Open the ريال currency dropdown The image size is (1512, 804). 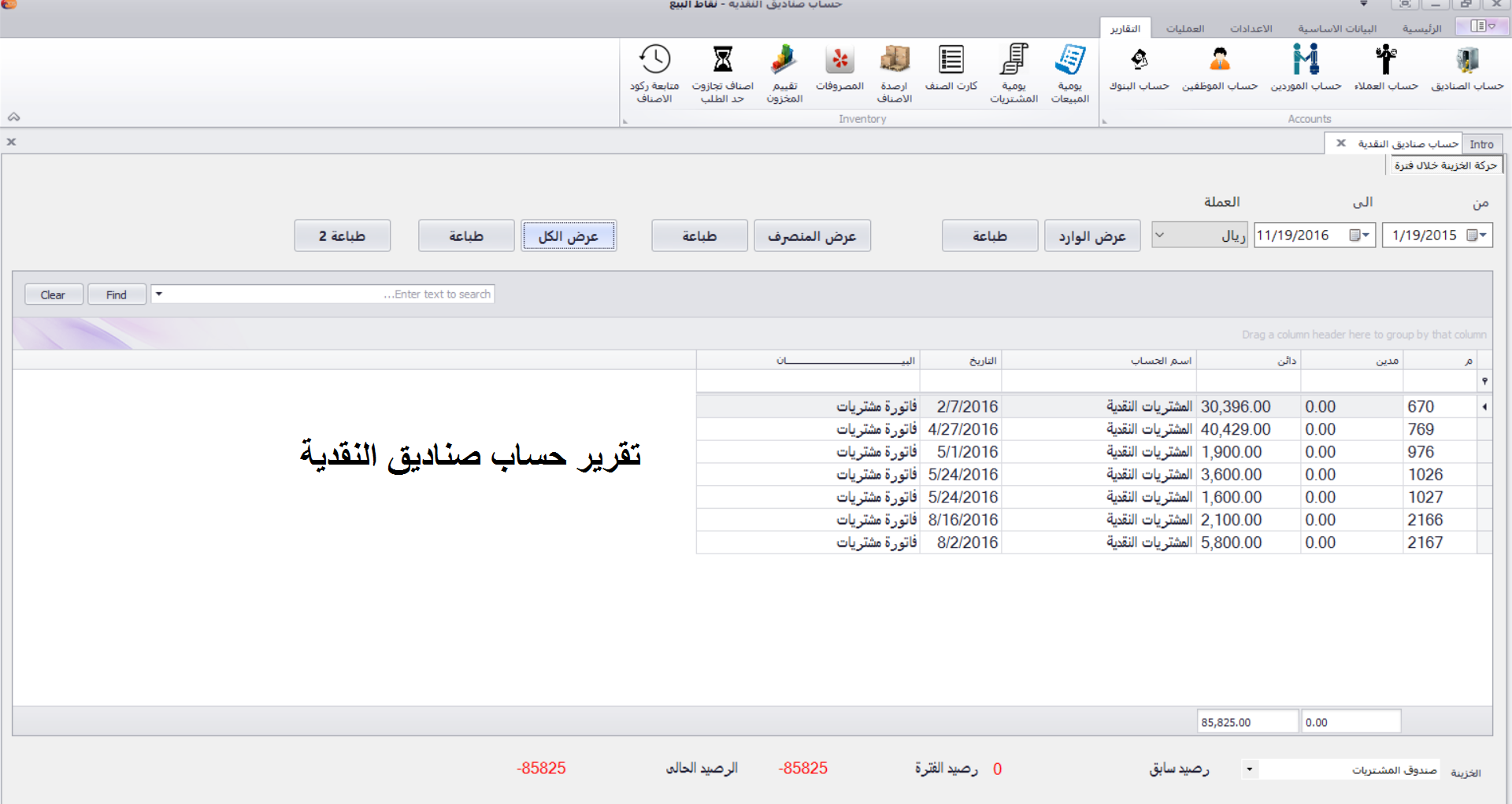[1159, 235]
